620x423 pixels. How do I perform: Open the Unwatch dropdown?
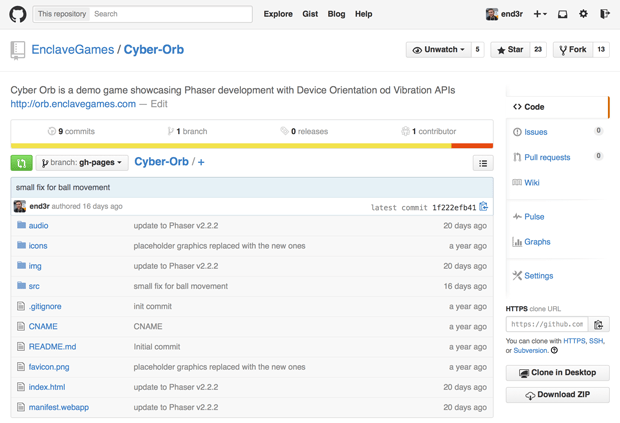tap(438, 49)
